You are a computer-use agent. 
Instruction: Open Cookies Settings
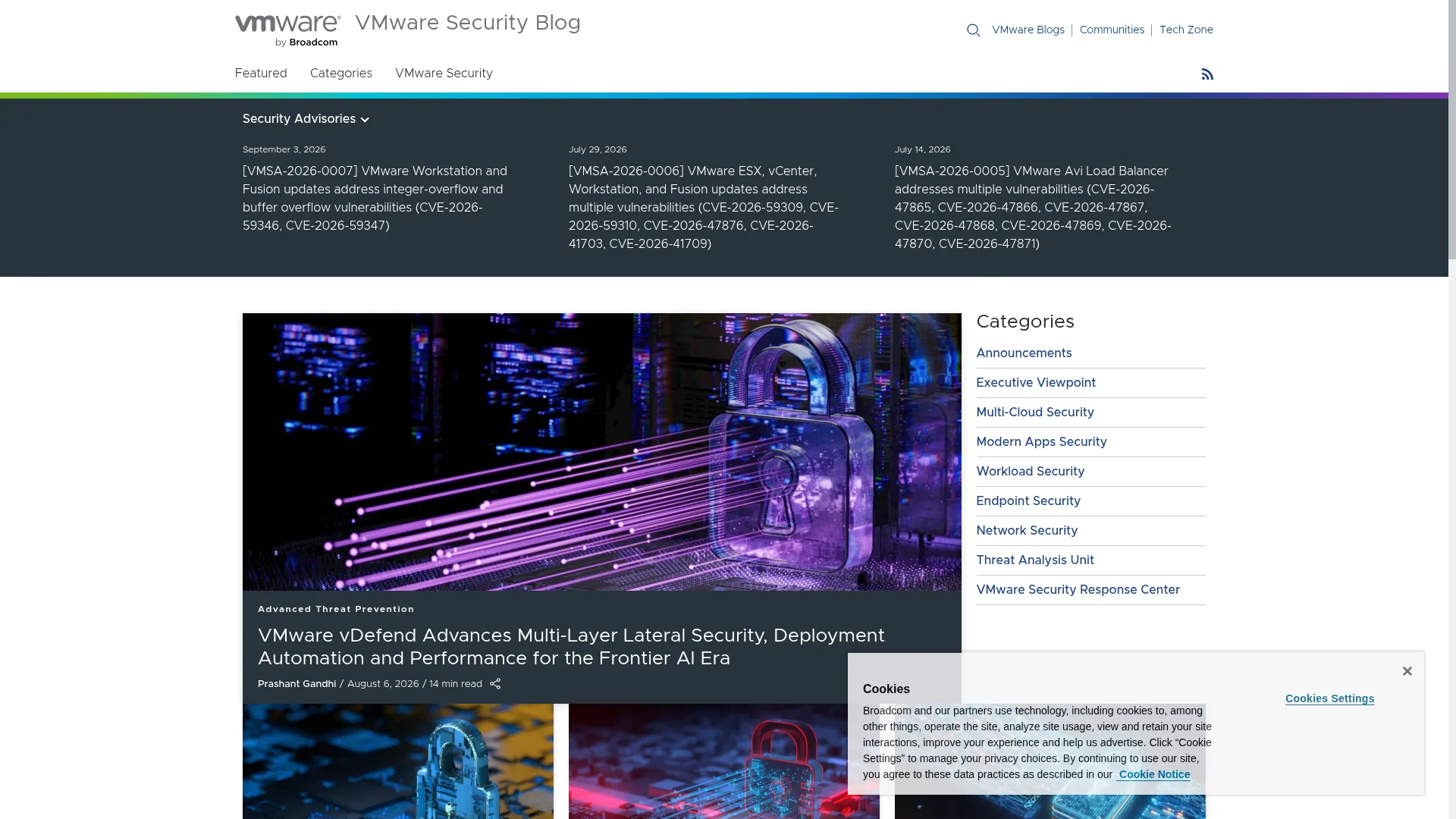pos(1329,699)
